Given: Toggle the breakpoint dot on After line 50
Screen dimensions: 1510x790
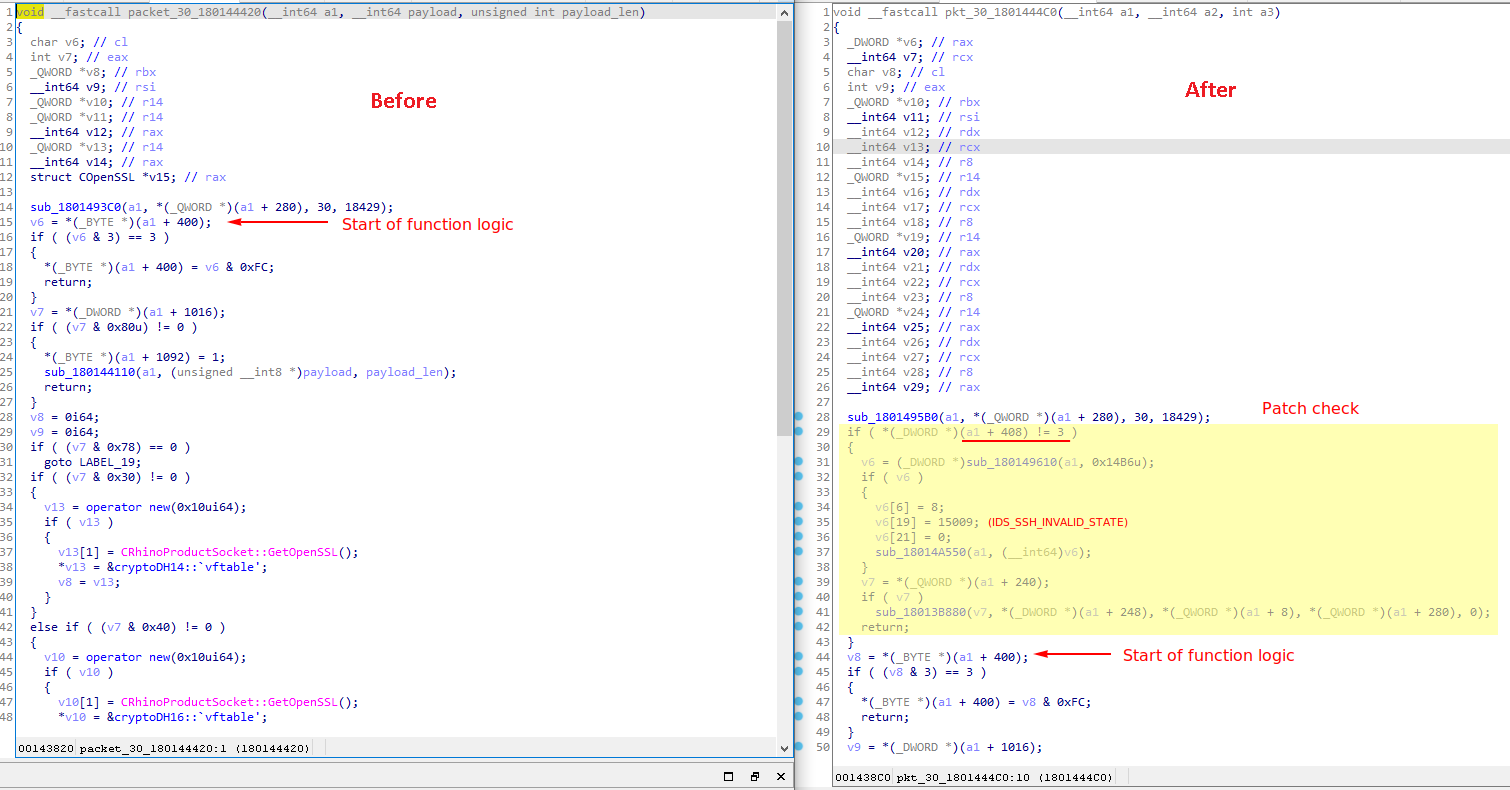Looking at the screenshot, I should 799,747.
